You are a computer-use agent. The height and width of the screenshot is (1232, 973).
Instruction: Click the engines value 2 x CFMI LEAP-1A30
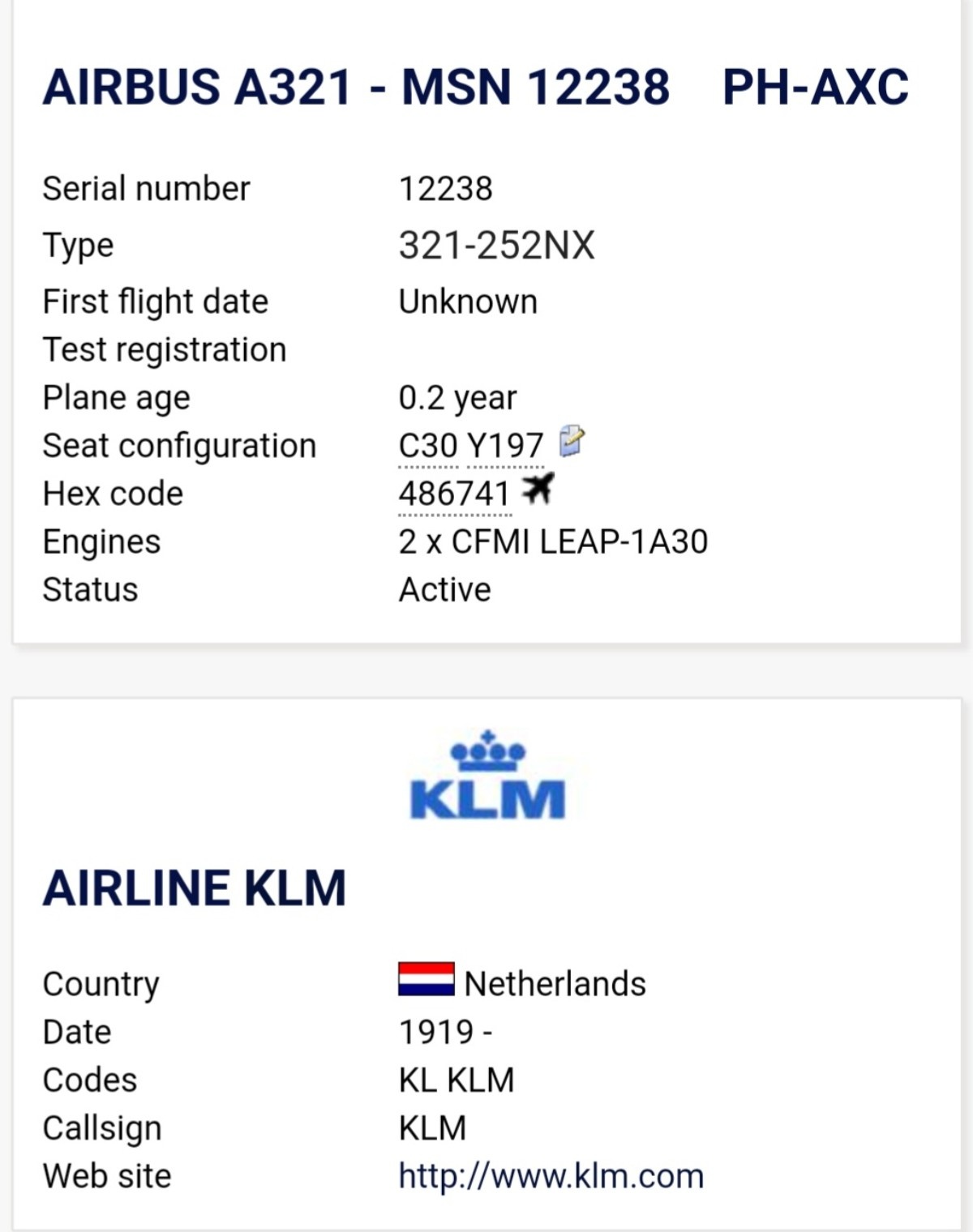coord(553,541)
